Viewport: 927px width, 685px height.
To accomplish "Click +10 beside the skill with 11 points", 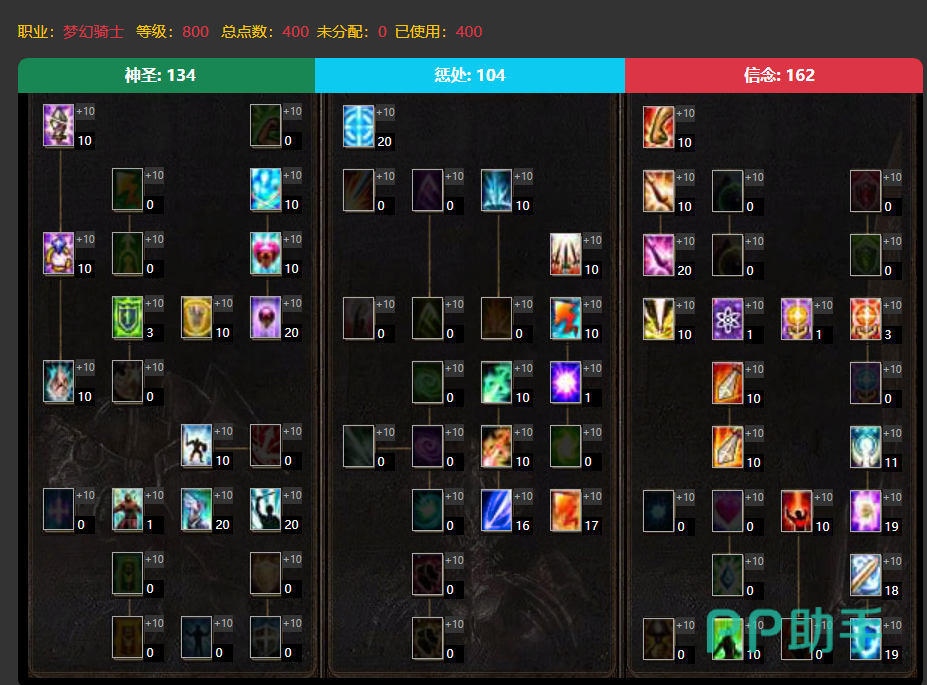I will [x=893, y=433].
